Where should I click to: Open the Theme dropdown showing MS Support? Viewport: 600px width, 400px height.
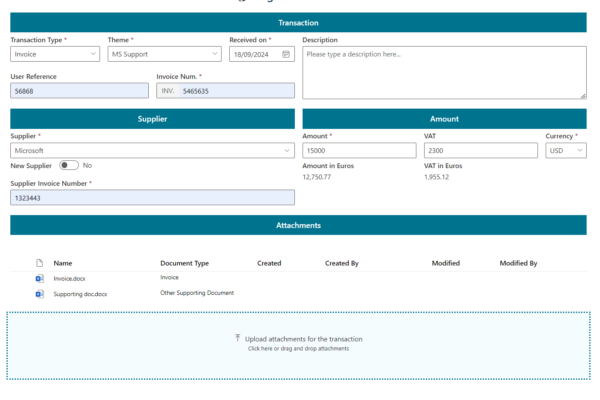165,54
